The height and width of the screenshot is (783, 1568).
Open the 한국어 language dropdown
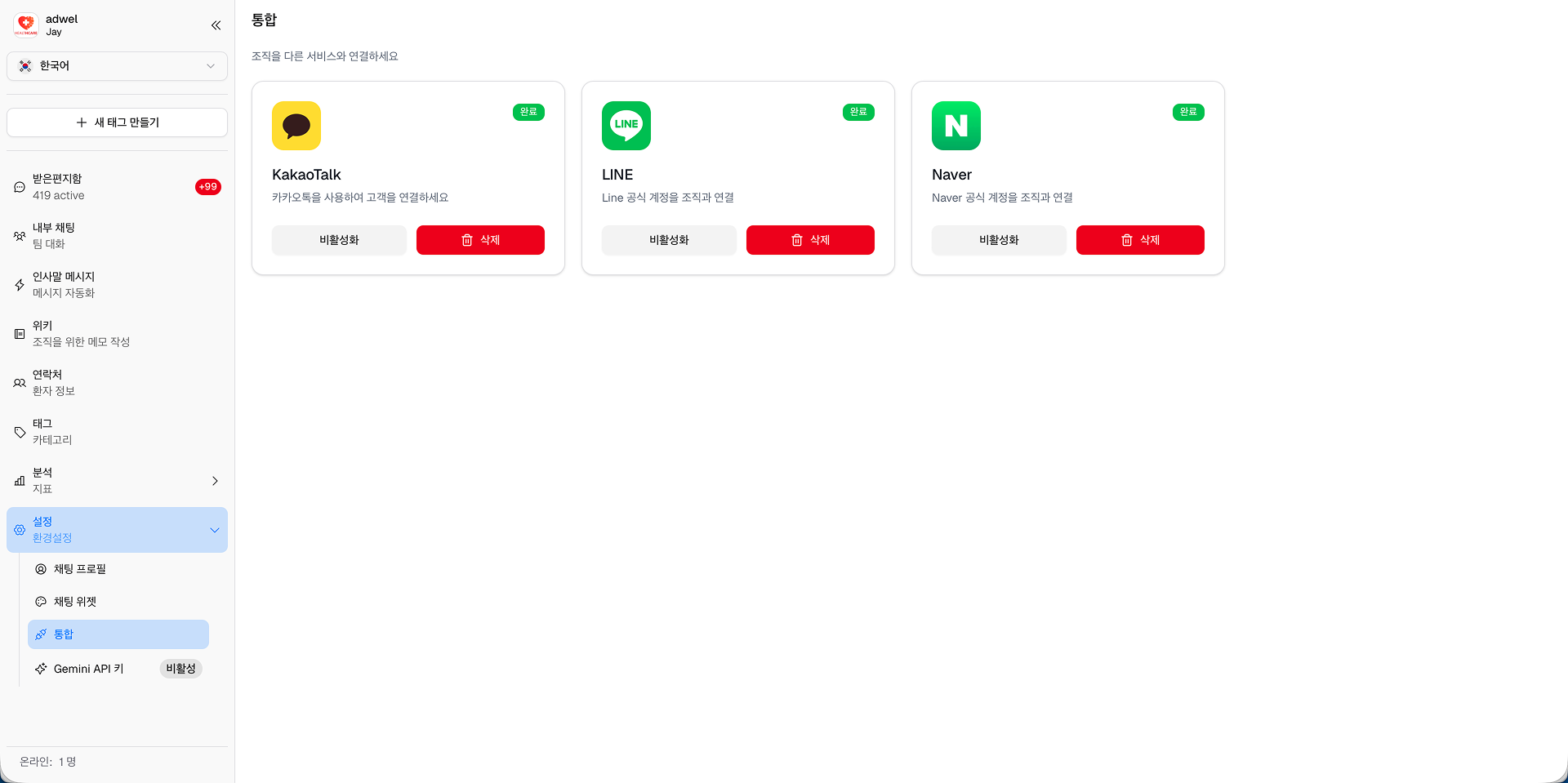tap(117, 66)
